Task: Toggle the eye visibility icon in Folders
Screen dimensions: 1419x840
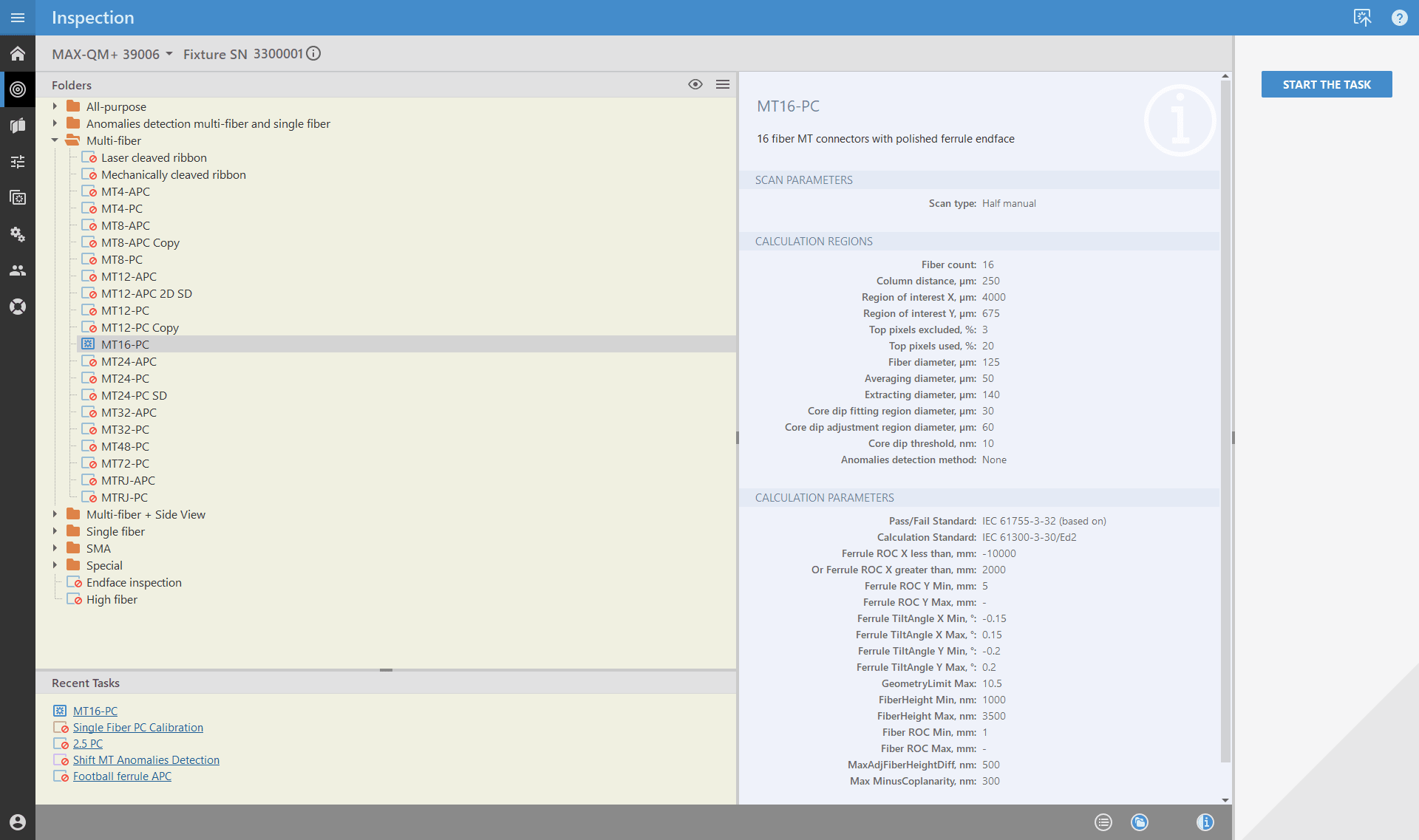Action: point(695,85)
